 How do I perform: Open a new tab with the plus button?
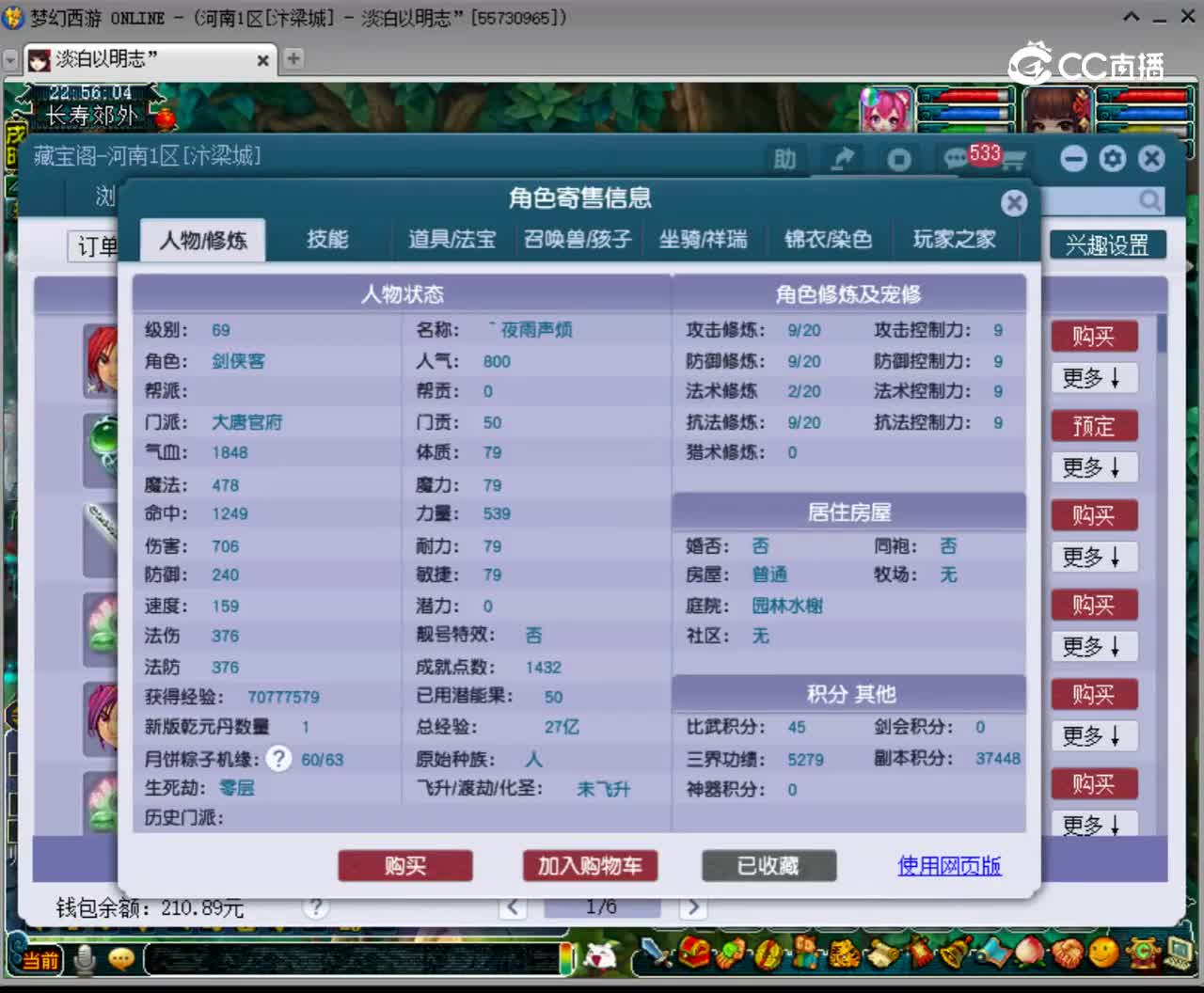point(293,58)
